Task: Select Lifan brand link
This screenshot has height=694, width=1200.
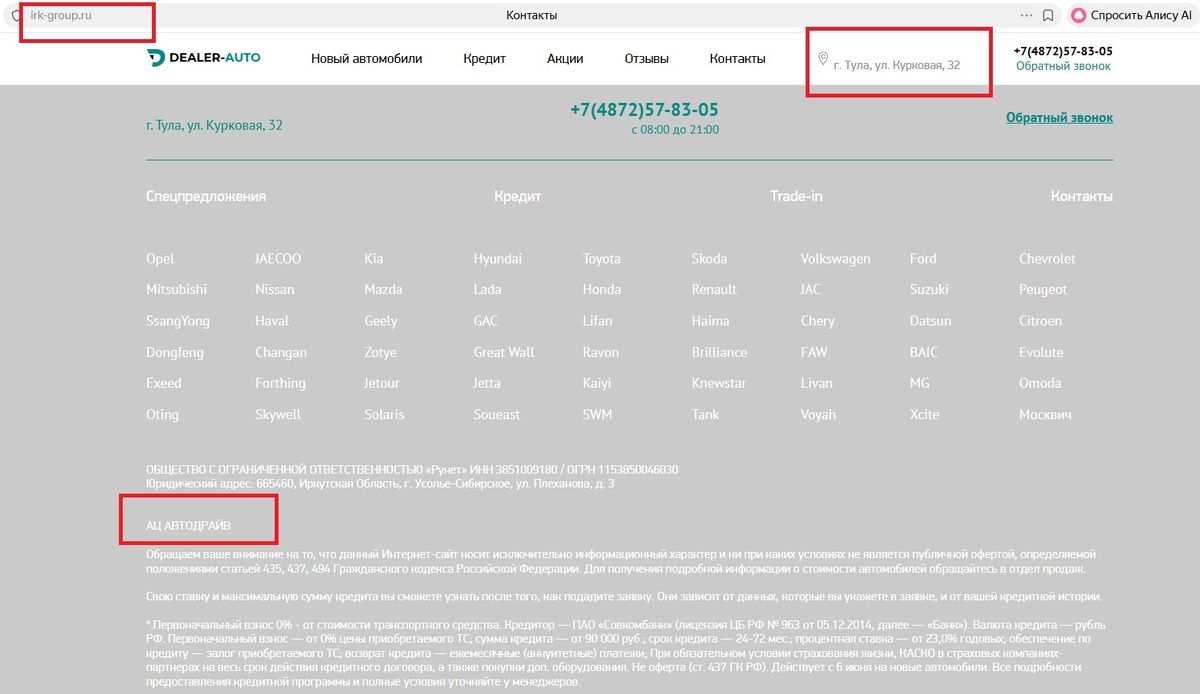Action: pyautogui.click(x=598, y=321)
